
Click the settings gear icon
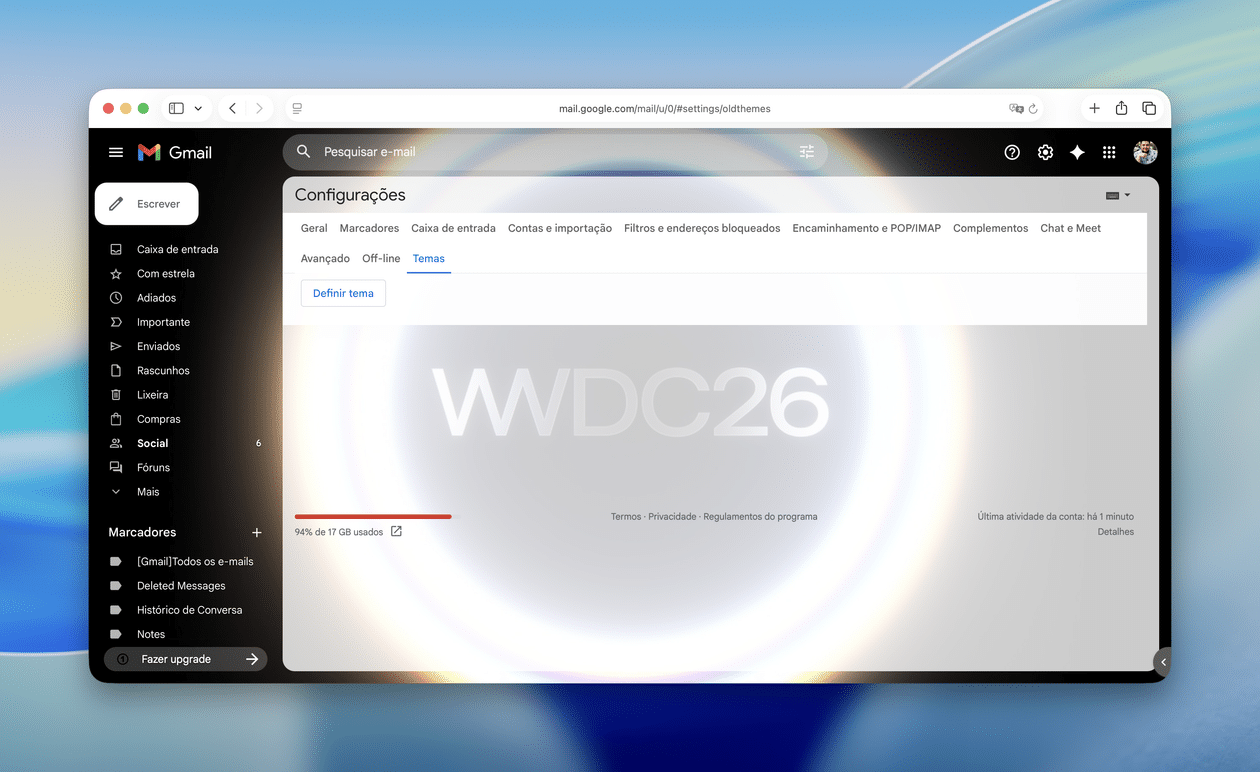pyautogui.click(x=1045, y=152)
